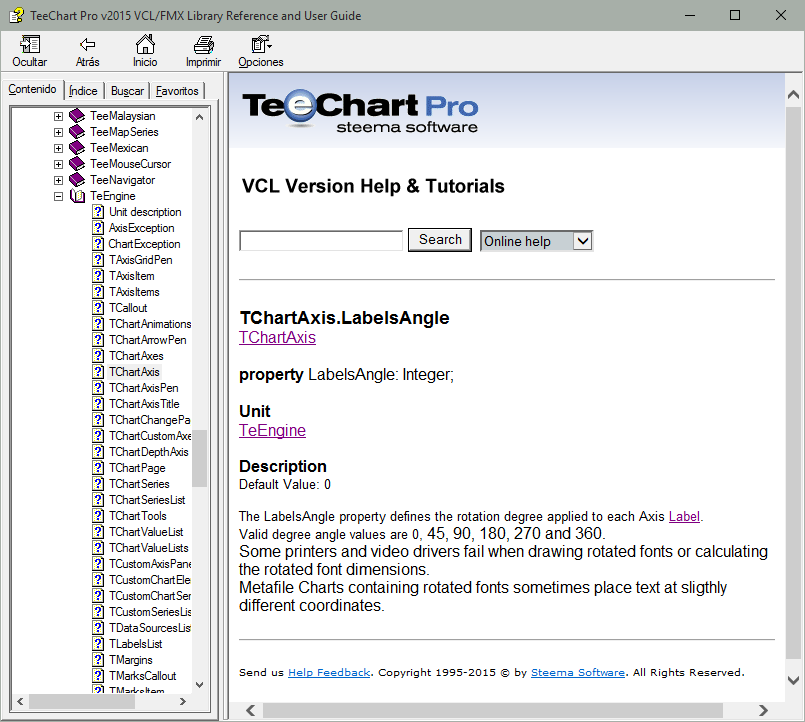The width and height of the screenshot is (805, 722).
Task: Click the help-page icon beside TChartAxis
Action: pos(98,371)
